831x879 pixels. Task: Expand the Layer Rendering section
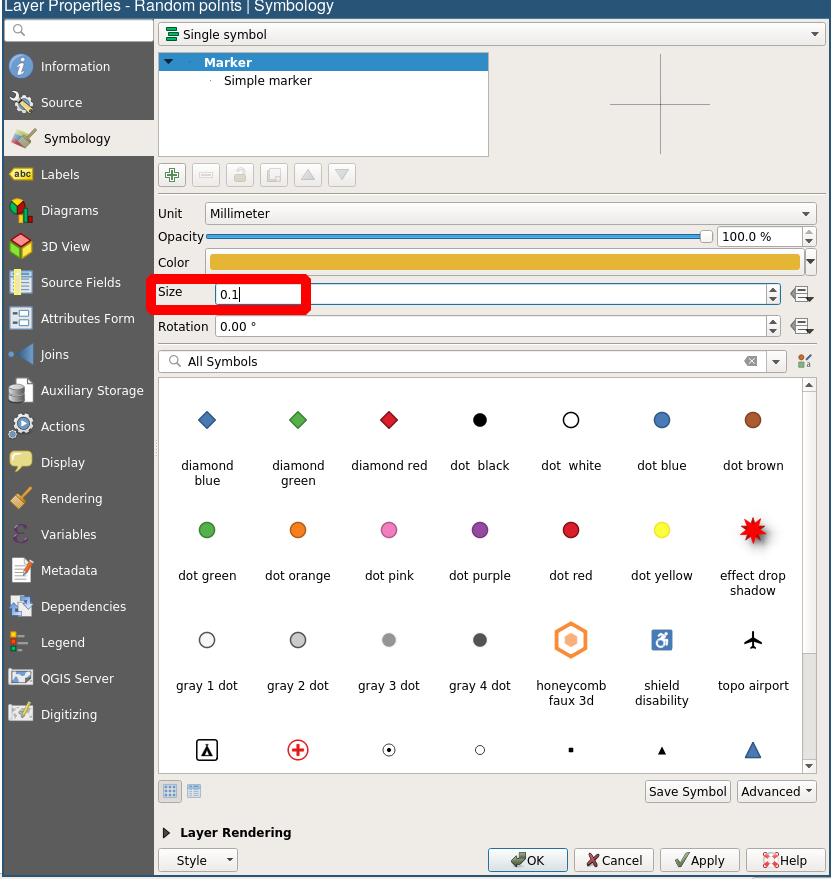167,832
